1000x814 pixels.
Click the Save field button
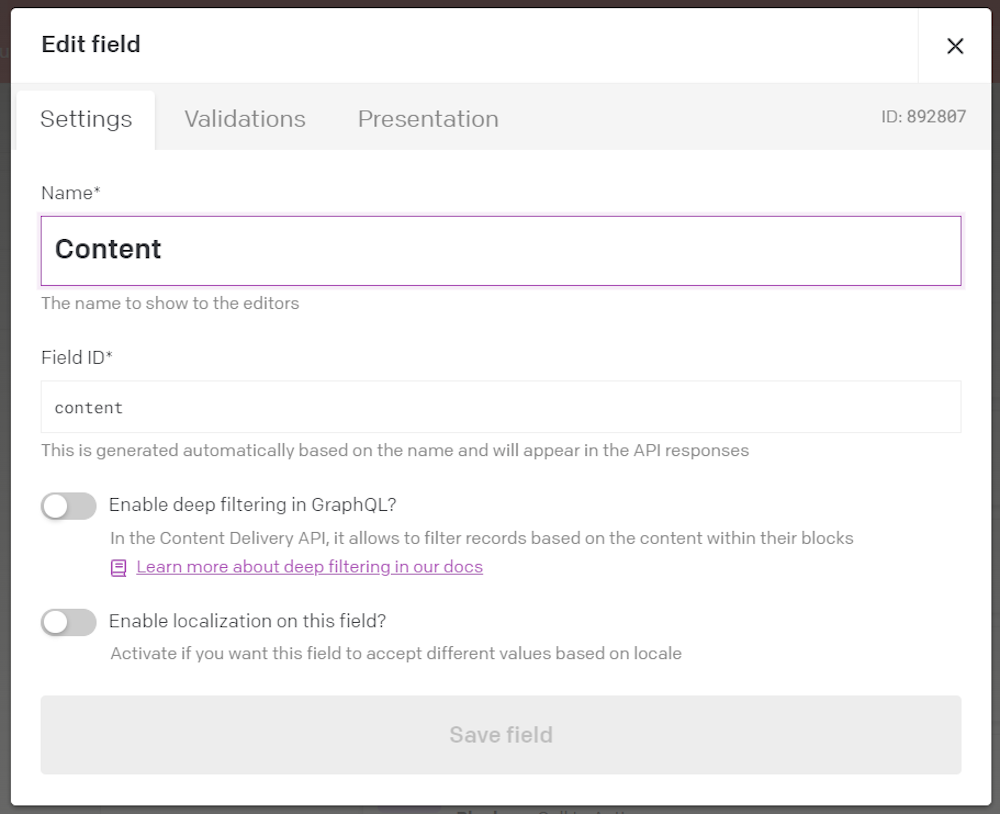click(x=501, y=735)
